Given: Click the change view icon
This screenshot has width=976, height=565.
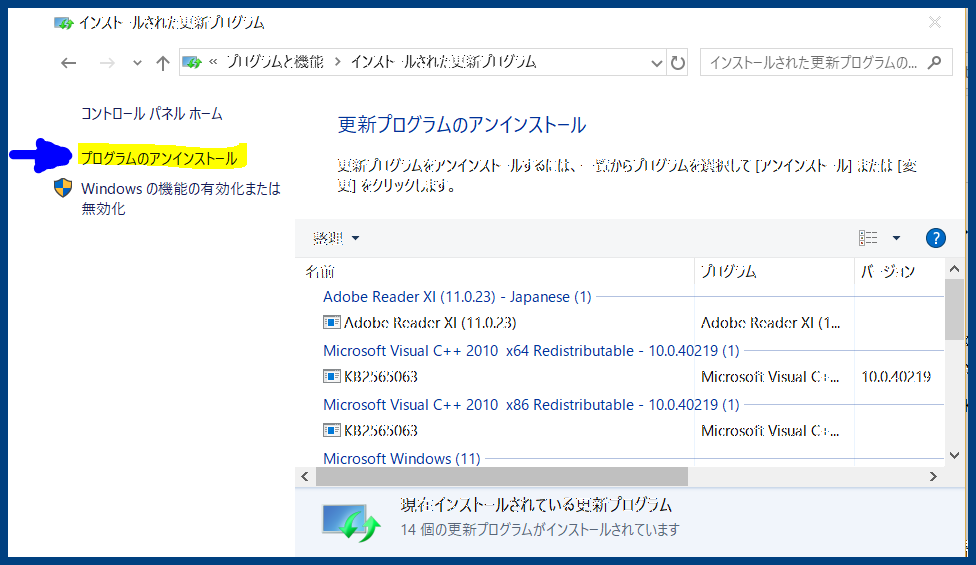Looking at the screenshot, I should coord(868,238).
